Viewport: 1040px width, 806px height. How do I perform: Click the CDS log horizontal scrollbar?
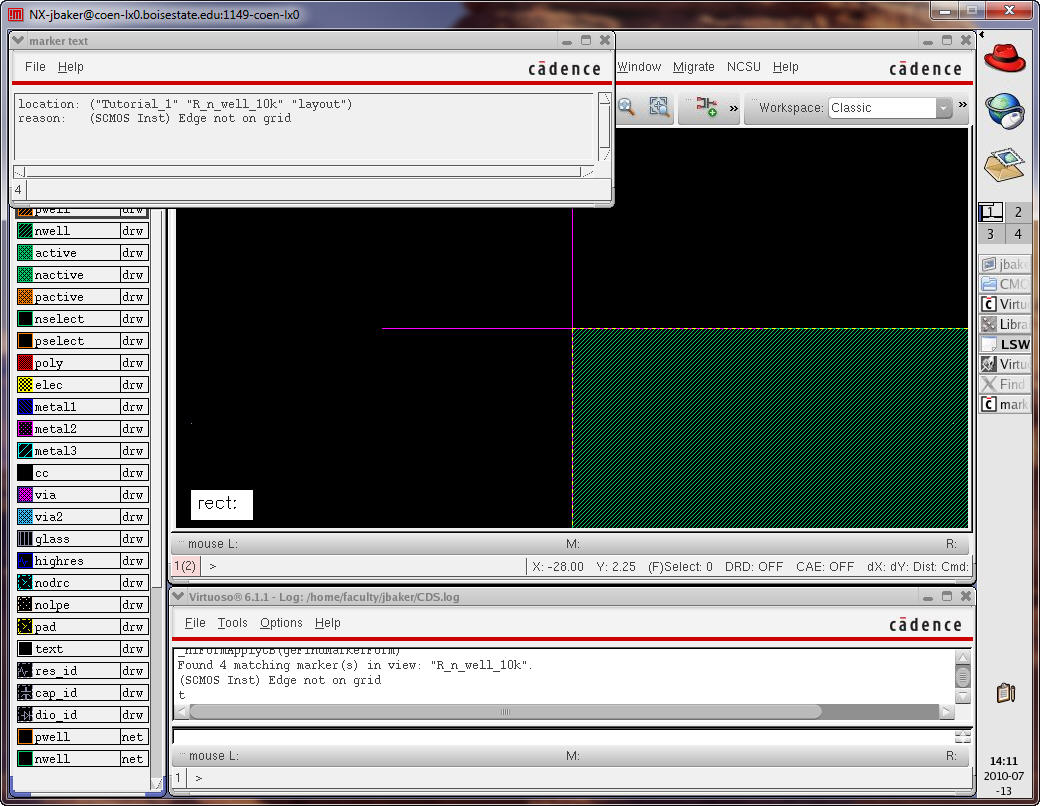coord(505,712)
